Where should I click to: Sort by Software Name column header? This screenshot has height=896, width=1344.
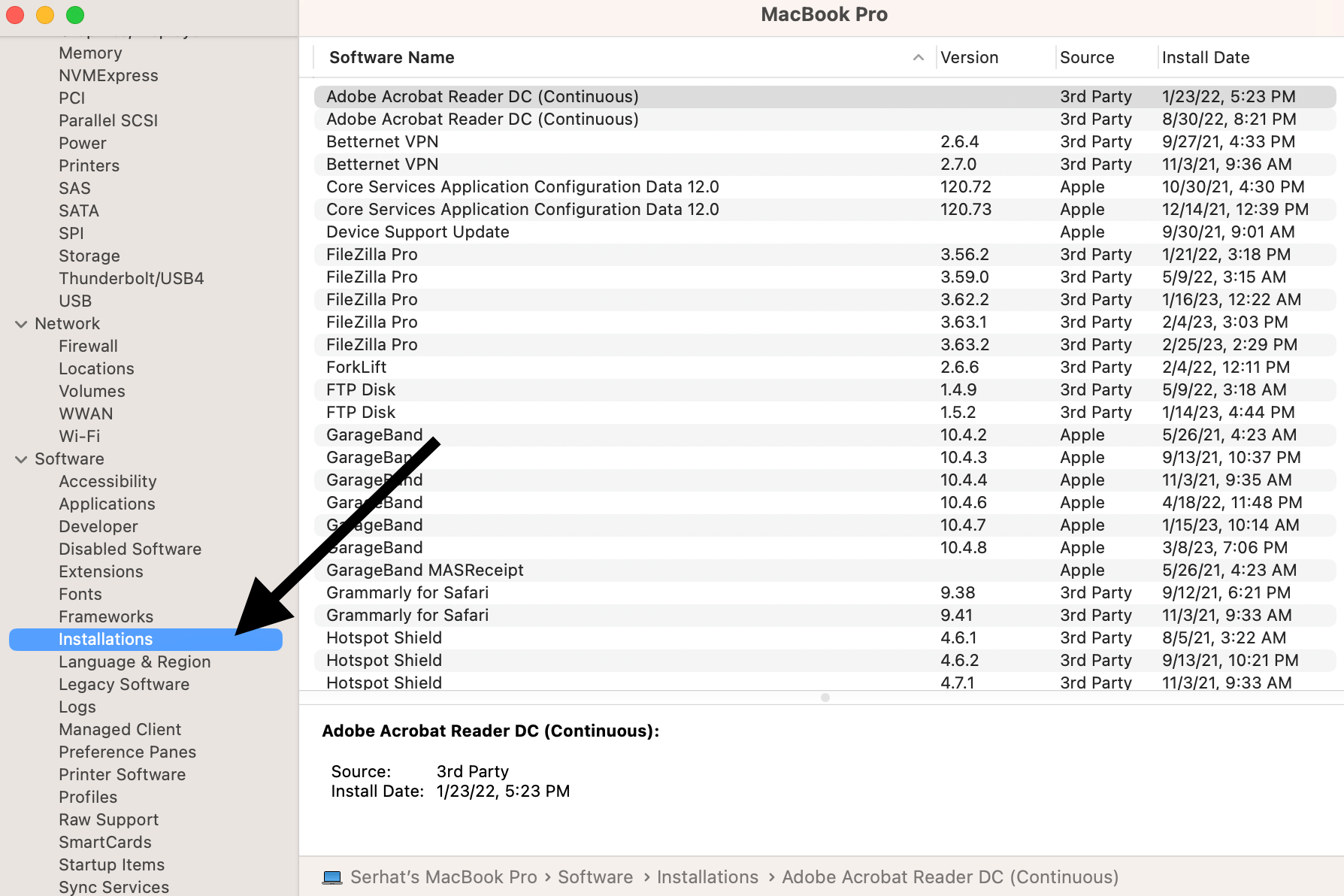tap(392, 58)
